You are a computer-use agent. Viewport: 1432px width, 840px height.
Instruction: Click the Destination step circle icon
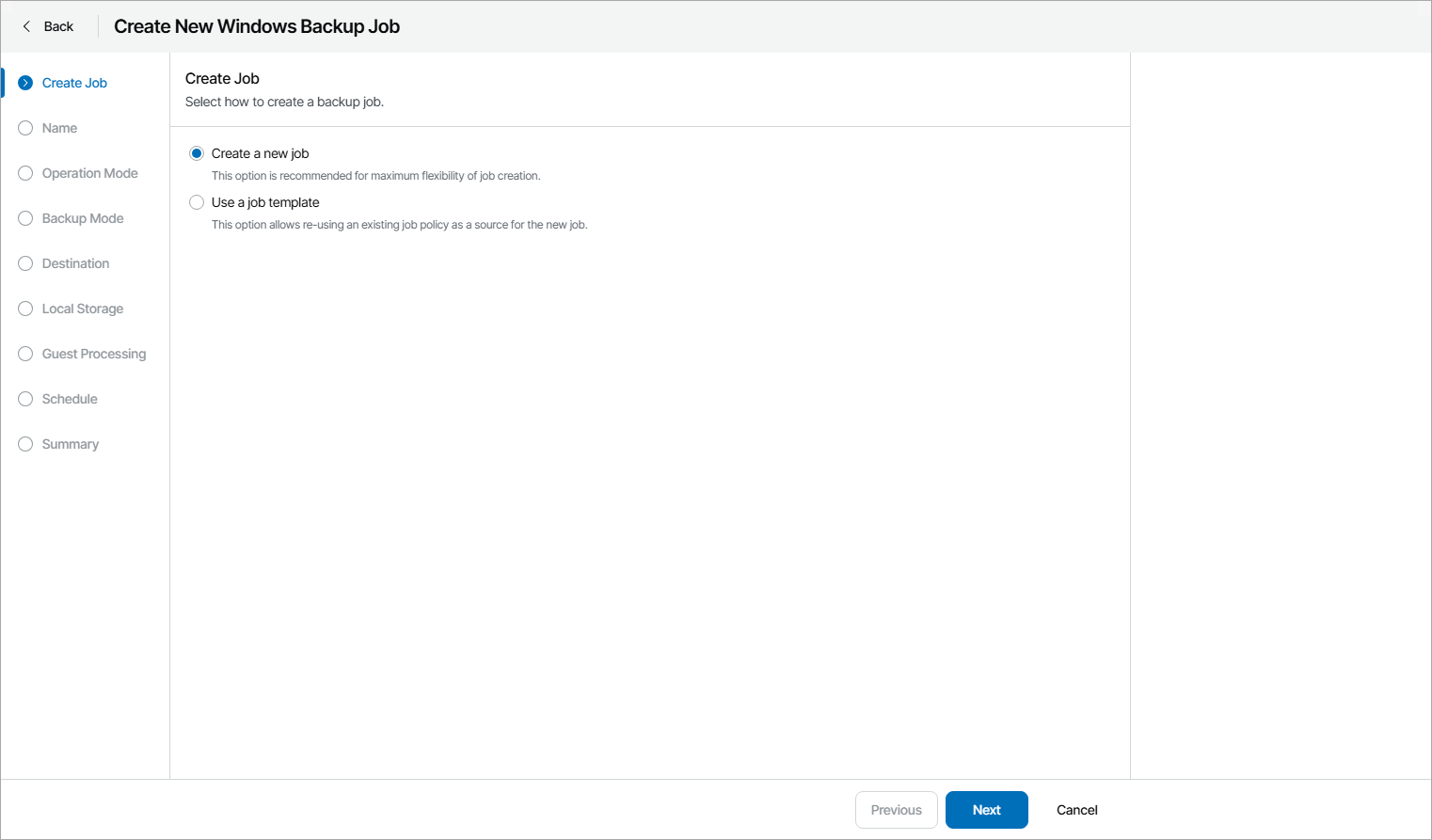[x=25, y=263]
